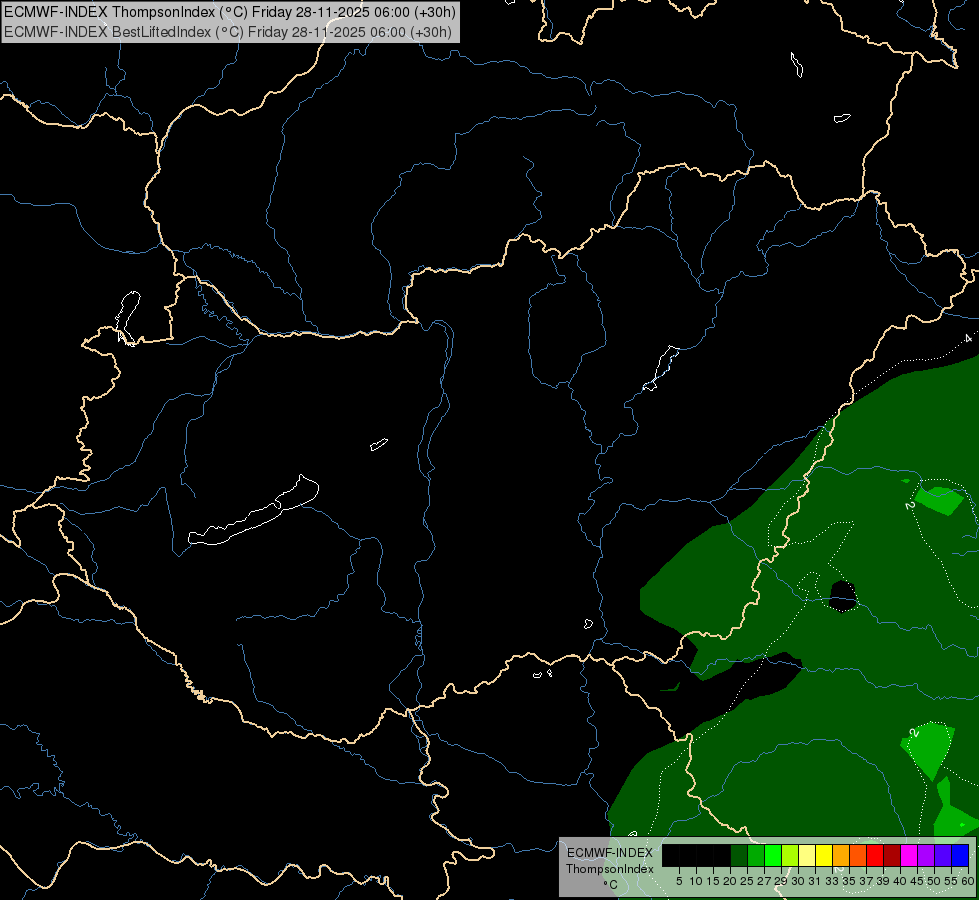Click the legend value '20'

click(731, 881)
